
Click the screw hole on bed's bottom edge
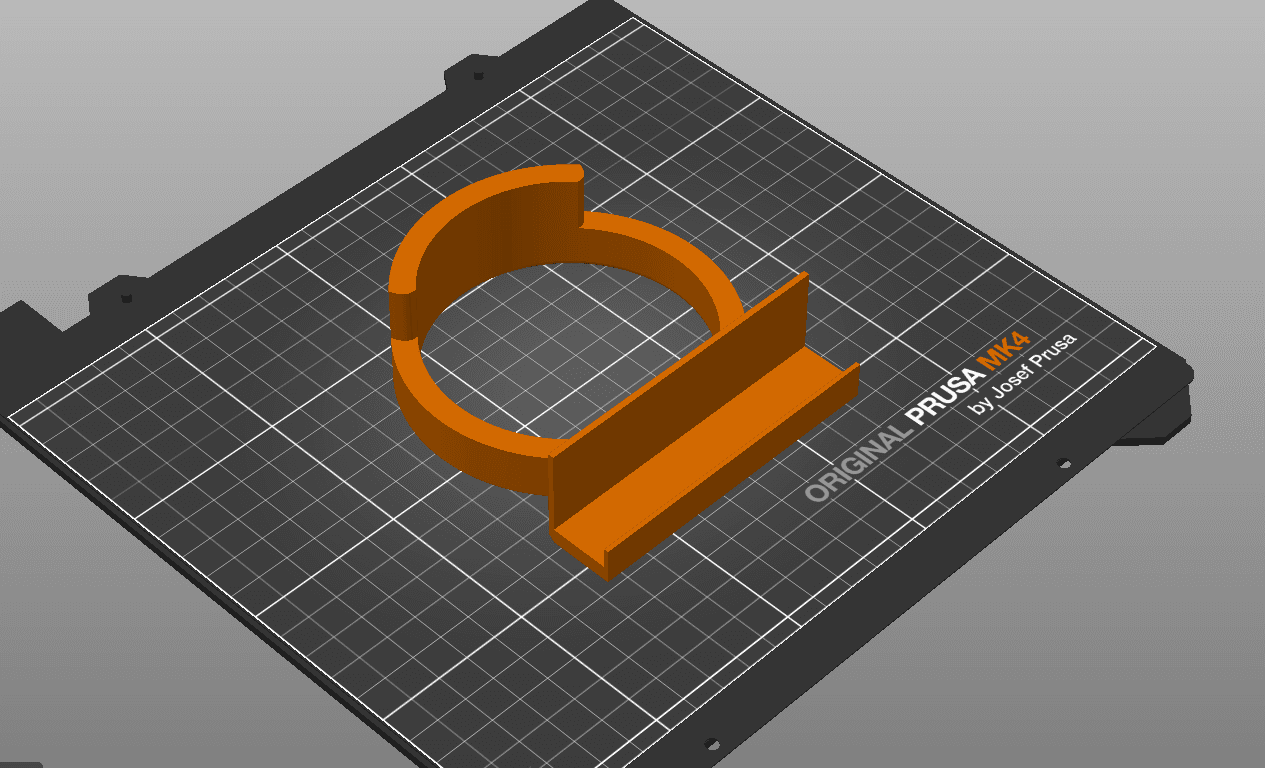(712, 744)
